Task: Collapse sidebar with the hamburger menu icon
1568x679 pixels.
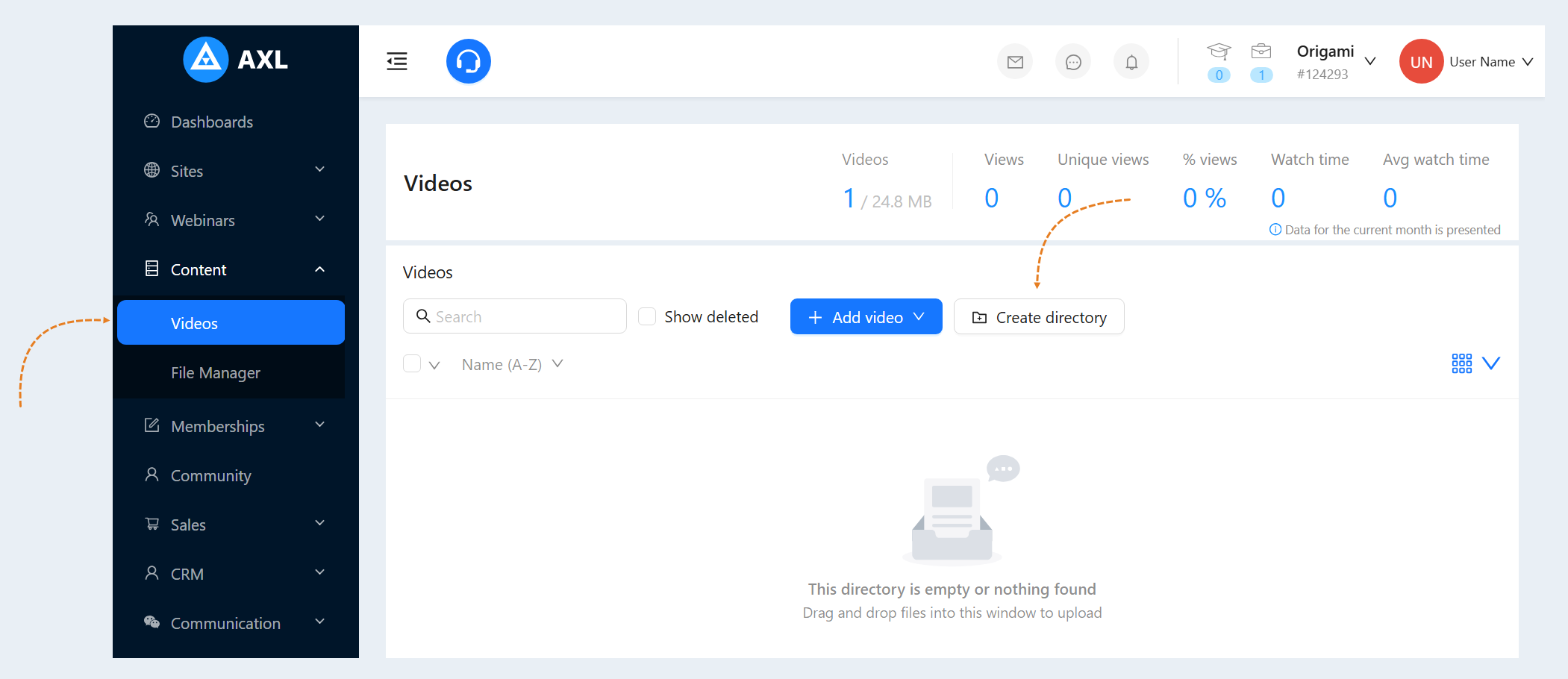Action: [x=397, y=61]
